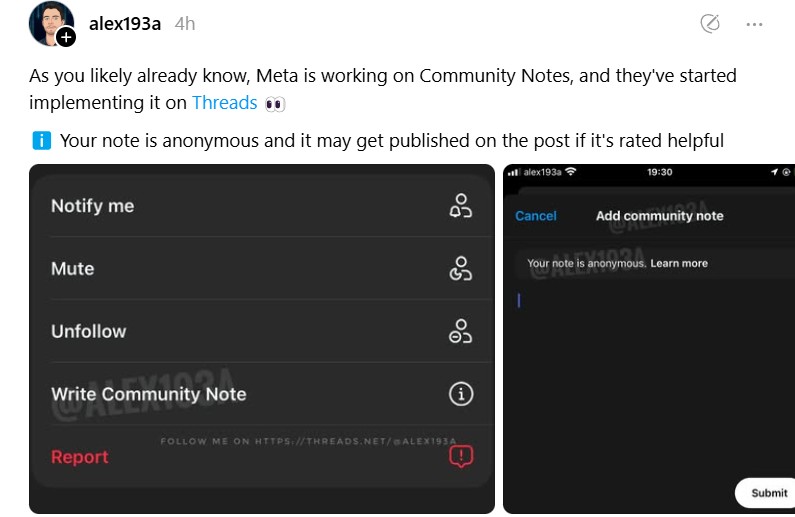The width and height of the screenshot is (795, 517).
Task: Open the blue Threads link
Action: (x=225, y=103)
